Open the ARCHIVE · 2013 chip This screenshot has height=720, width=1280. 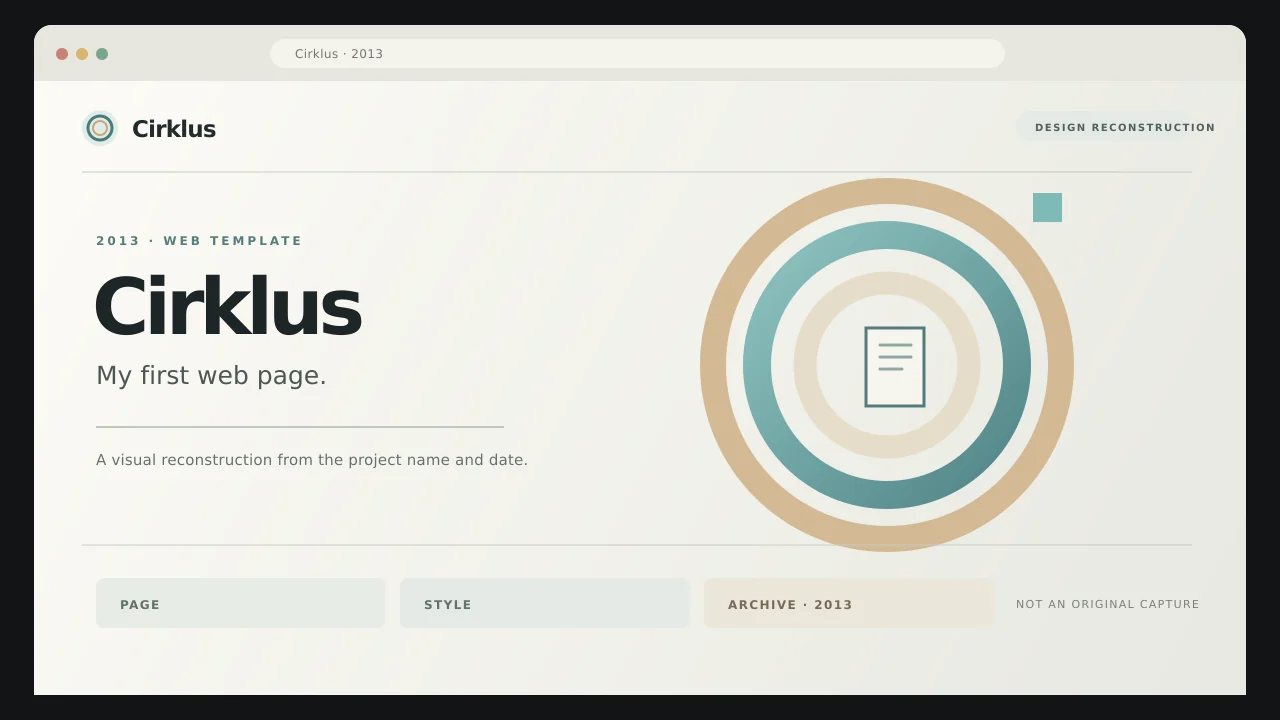coord(849,603)
